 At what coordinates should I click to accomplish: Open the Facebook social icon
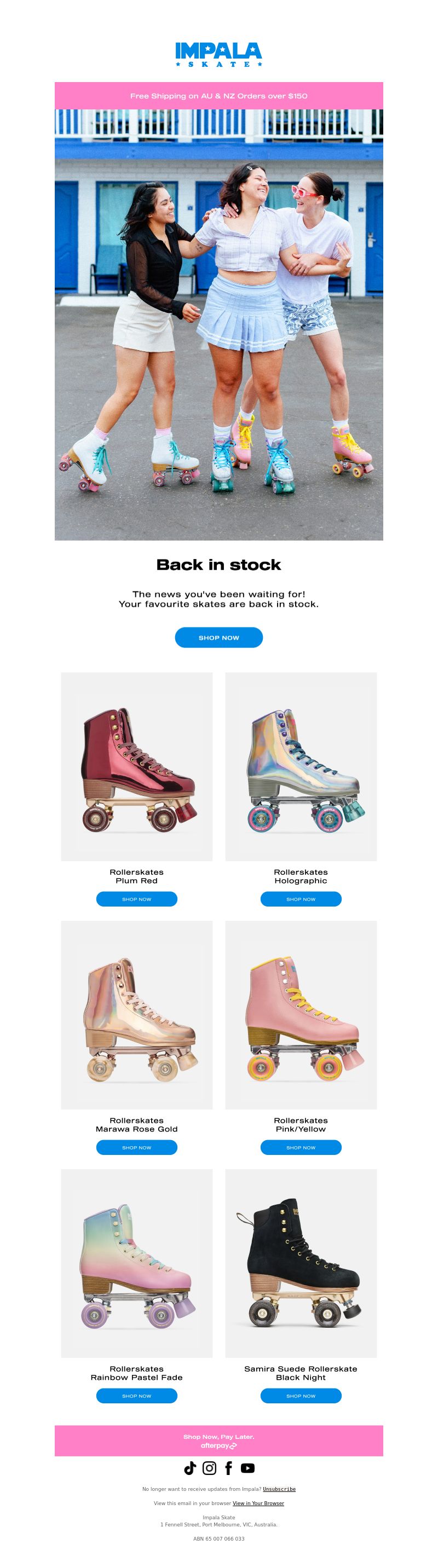pyautogui.click(x=228, y=1467)
